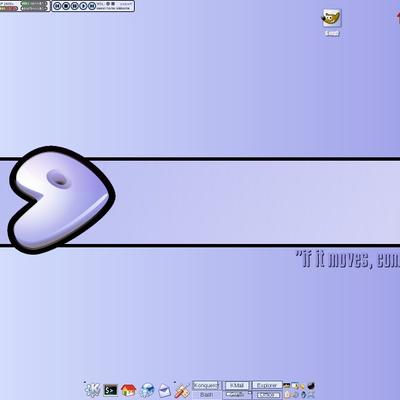Open the home folder house icon
400x400 pixels.
click(128, 390)
